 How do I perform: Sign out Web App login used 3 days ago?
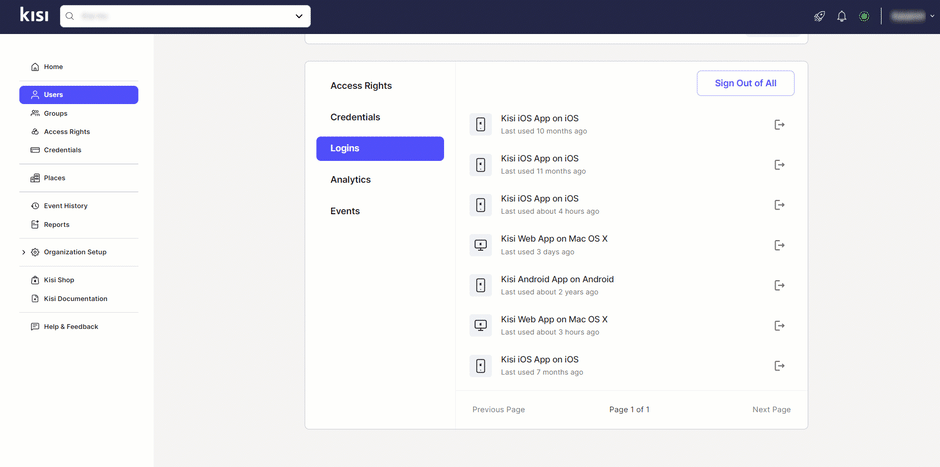[x=779, y=245]
